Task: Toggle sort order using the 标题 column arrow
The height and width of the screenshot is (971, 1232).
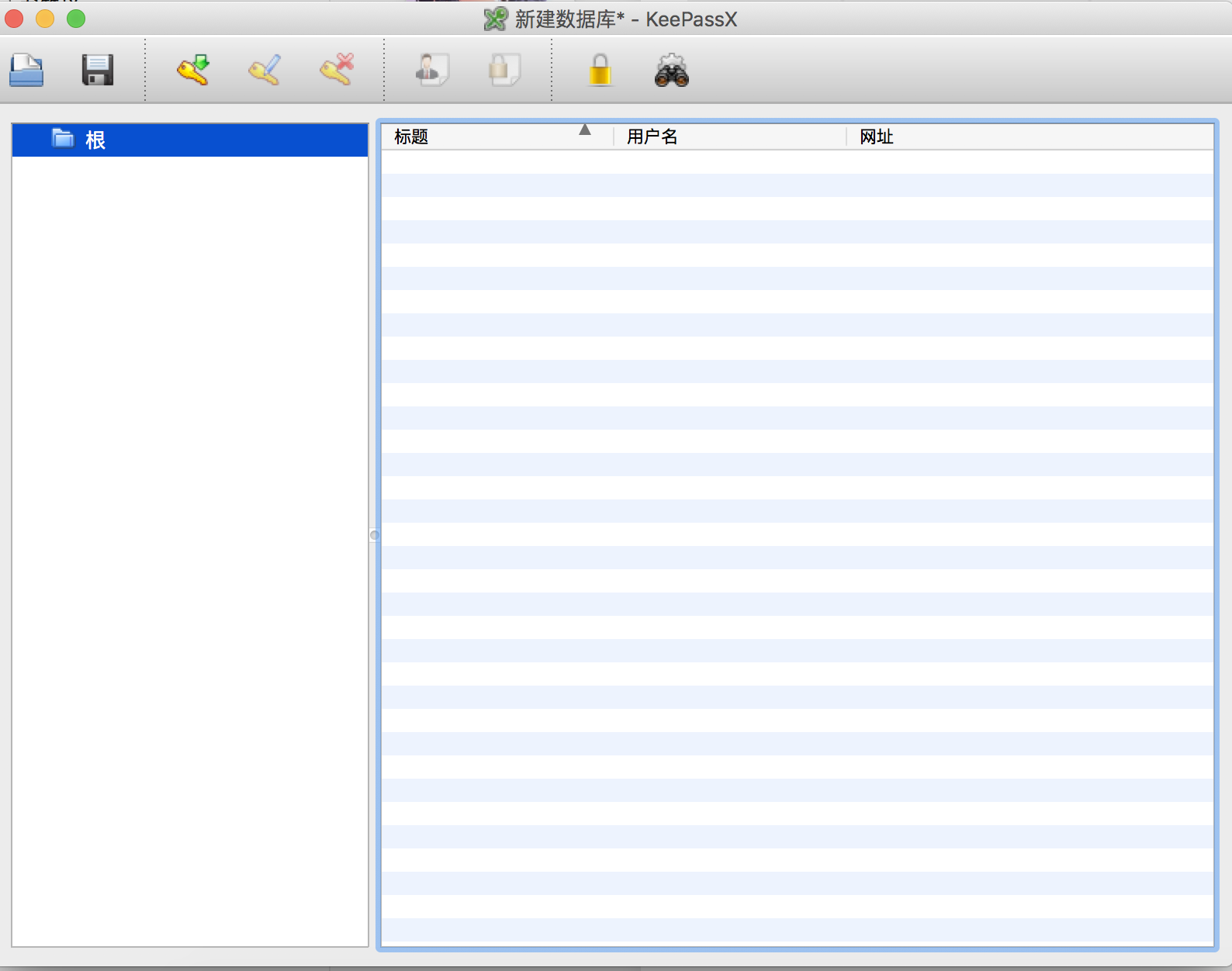Action: pyautogui.click(x=585, y=130)
